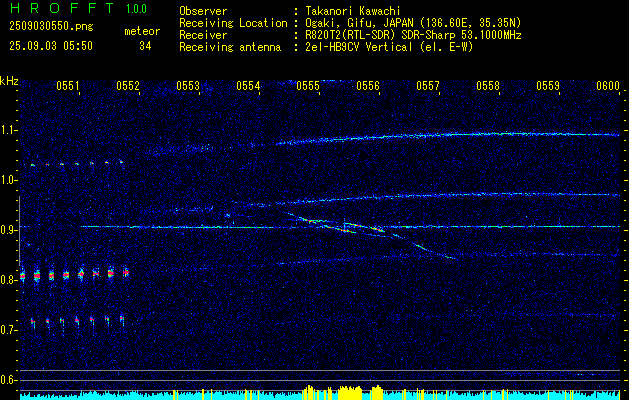Screen dimensions: 629x400
Task: Select the version number 1.0.0
Action: [136, 9]
